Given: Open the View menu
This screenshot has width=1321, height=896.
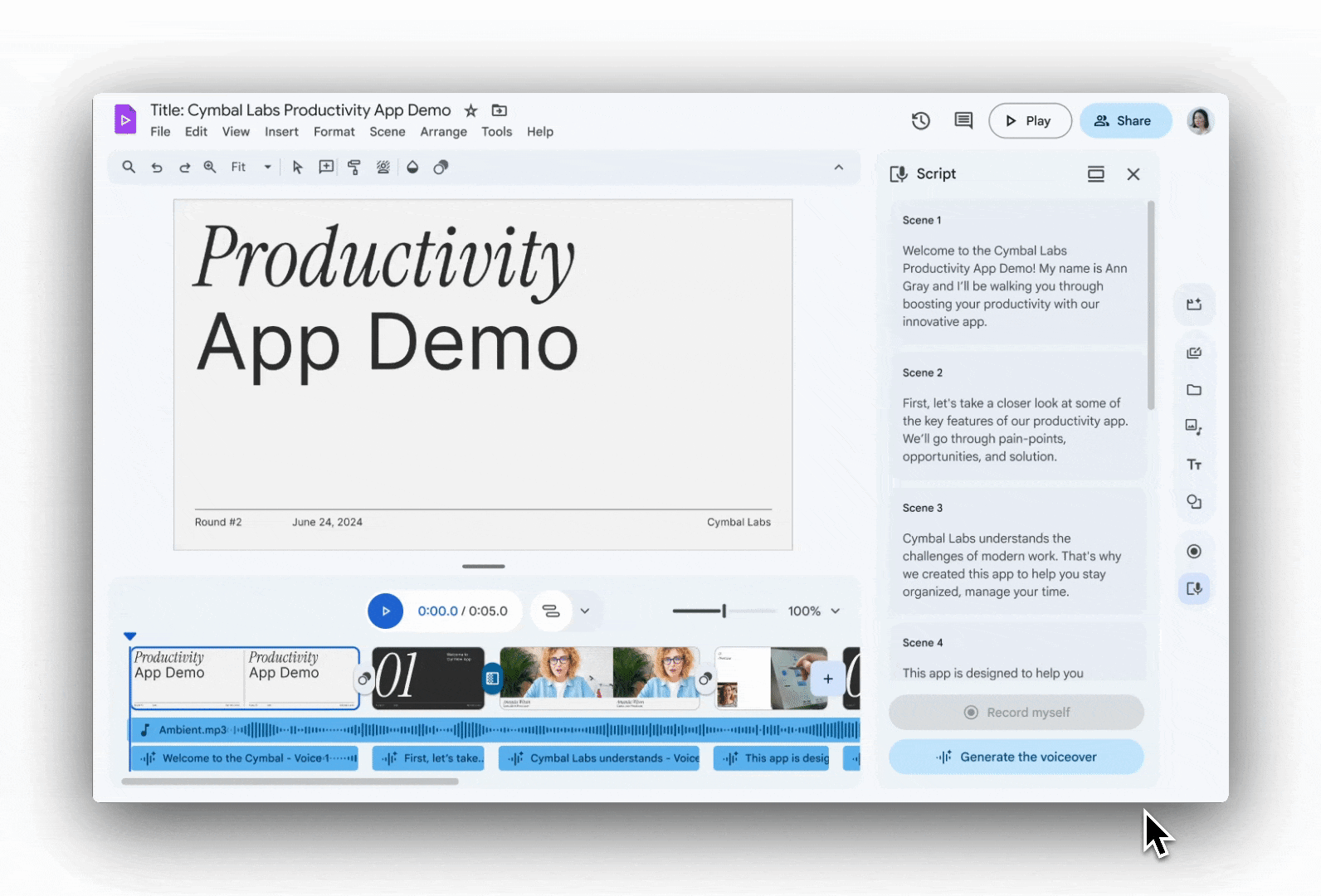Looking at the screenshot, I should [x=236, y=132].
